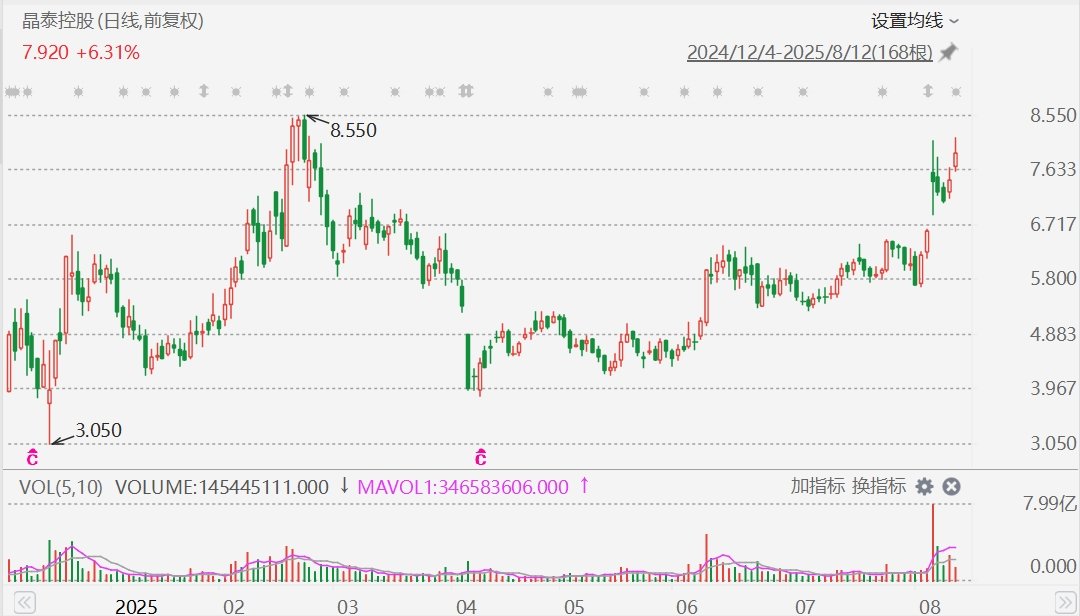Screen dimensions: 1080x616
Task: Click the up-down arrow event marker near late January
Action: point(203,91)
